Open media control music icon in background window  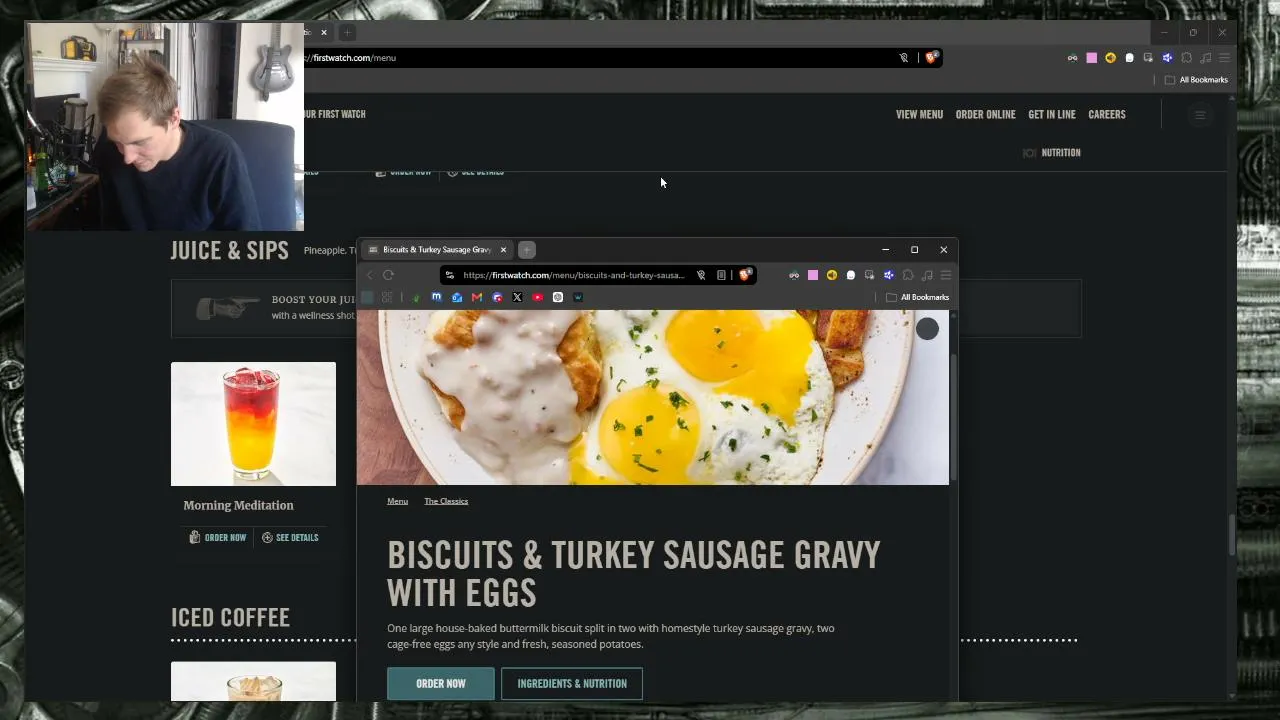pyautogui.click(x=1206, y=58)
